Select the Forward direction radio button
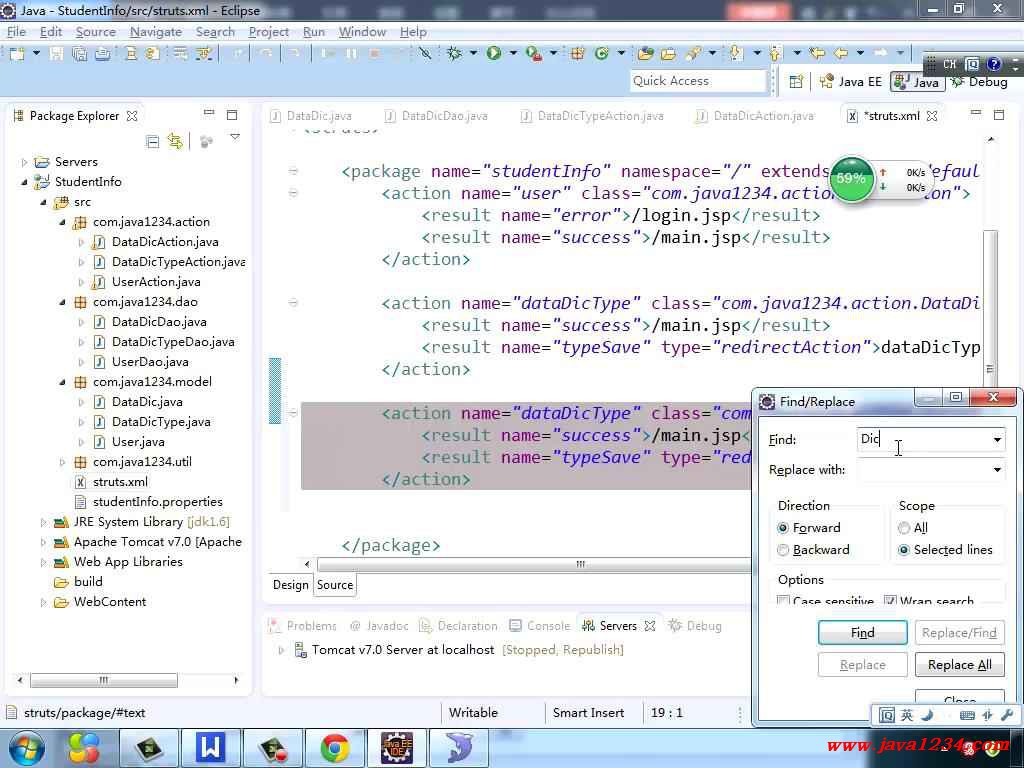This screenshot has height=768, width=1024. 783,528
